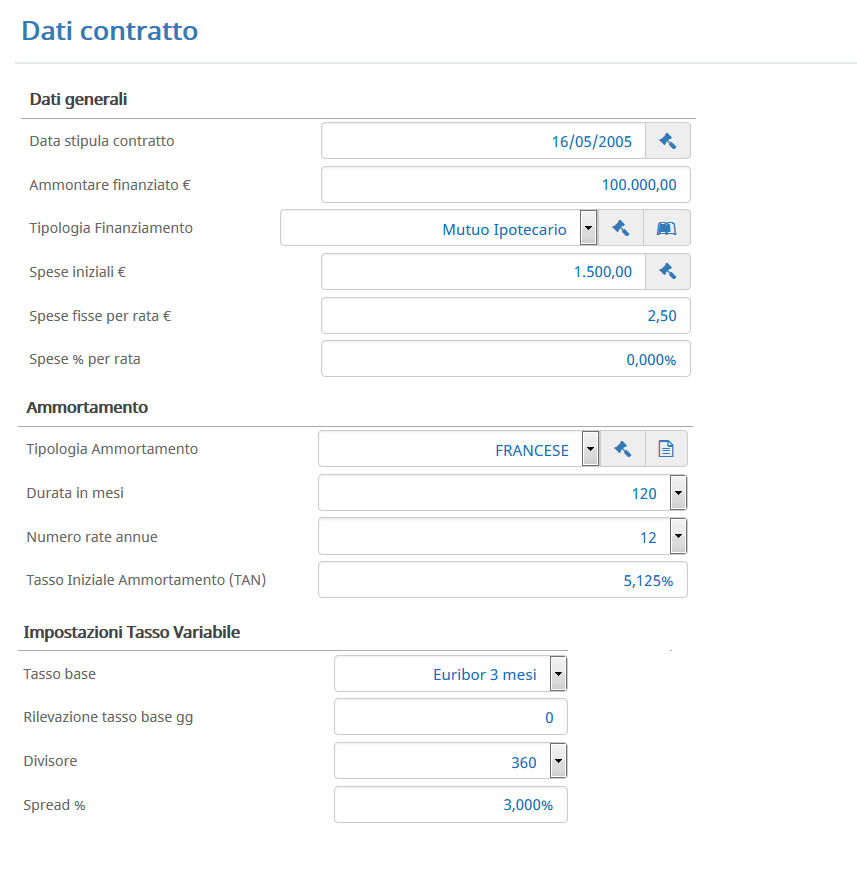Image resolution: width=857 pixels, height=872 pixels.
Task: Open the document icon beside Tipologia Ammortamento
Action: (666, 448)
